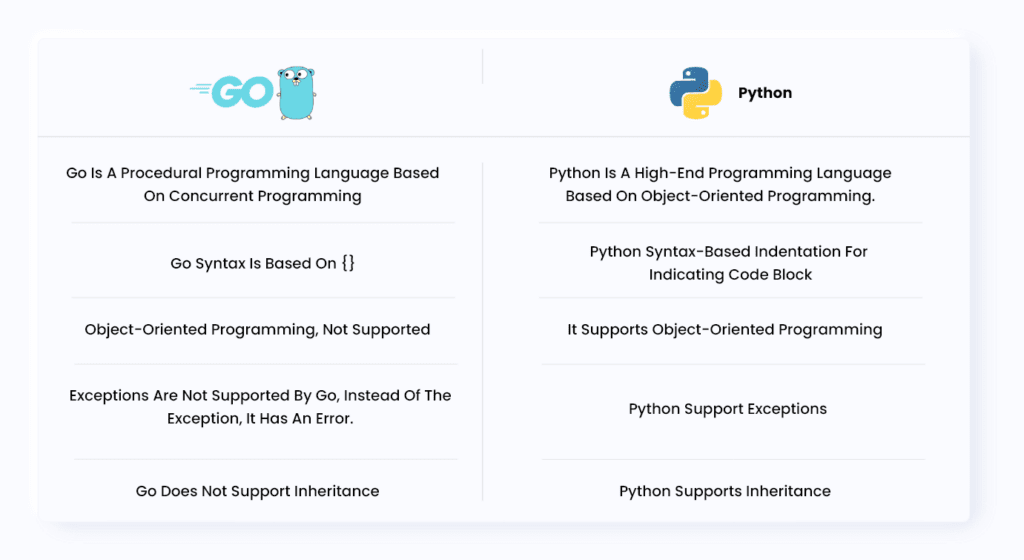Select 'Python Supports Inheritance' text

725,491
